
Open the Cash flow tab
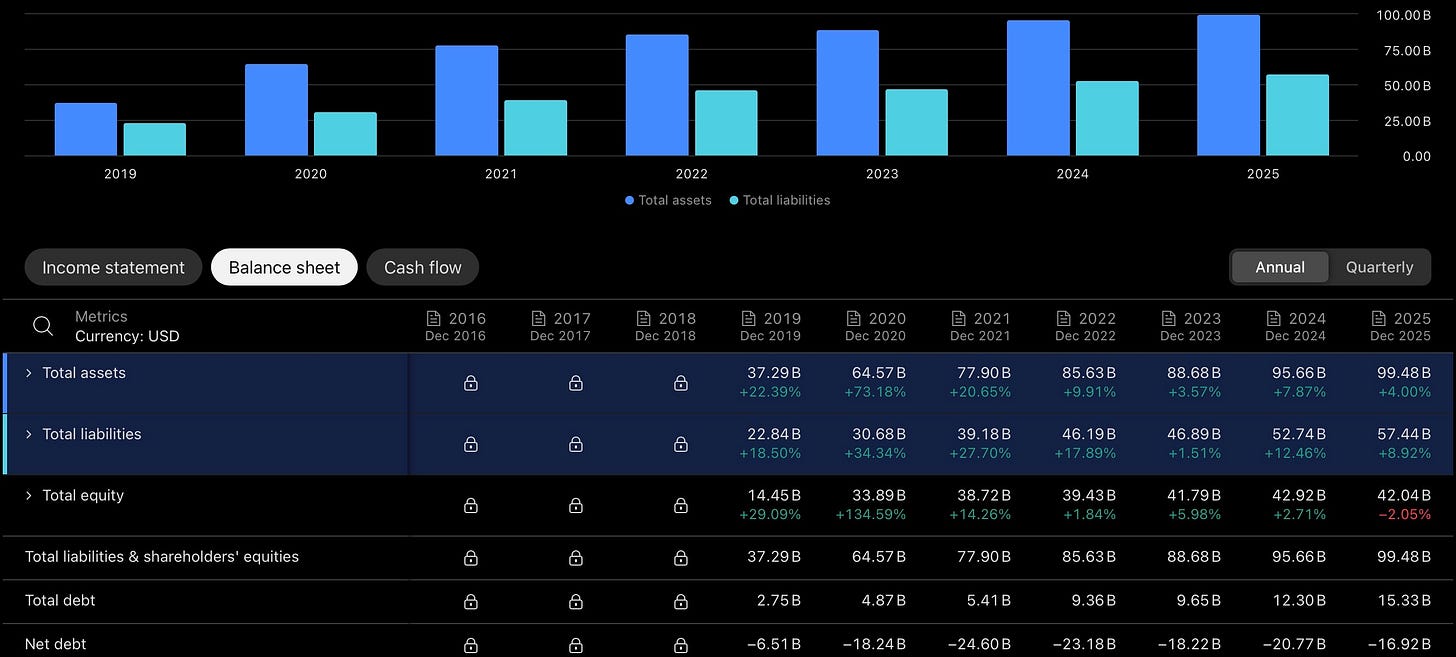(423, 267)
